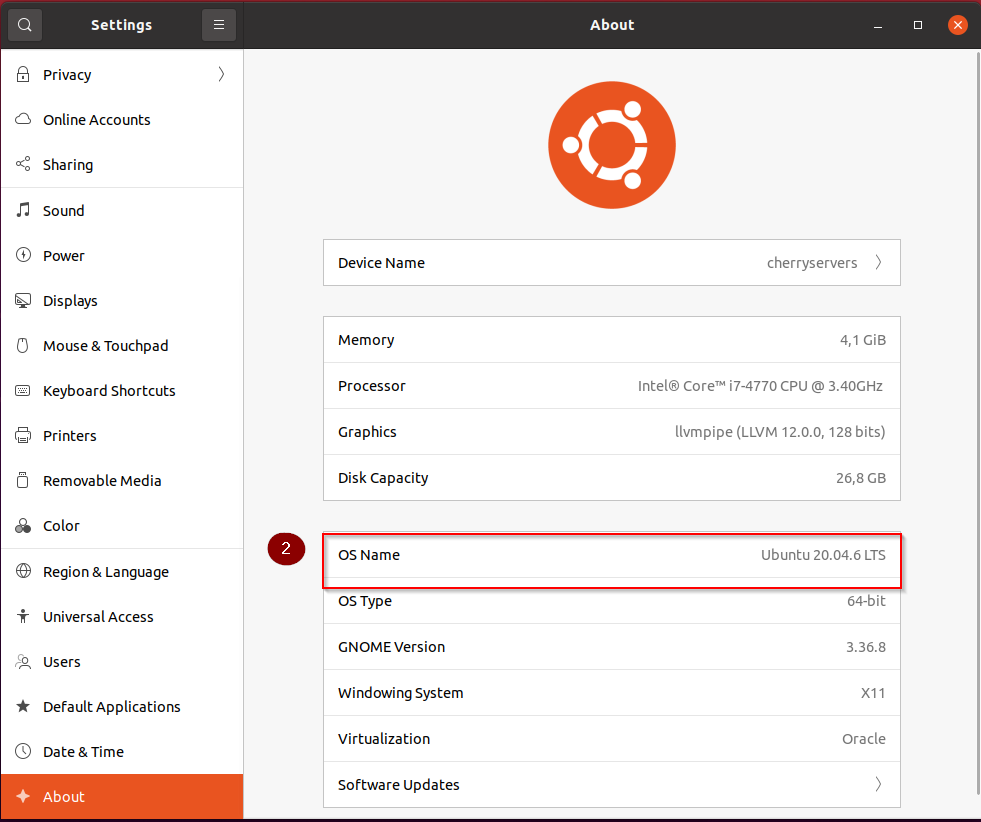Select the Printers icon in sidebar
This screenshot has height=822, width=981.
pos(22,435)
